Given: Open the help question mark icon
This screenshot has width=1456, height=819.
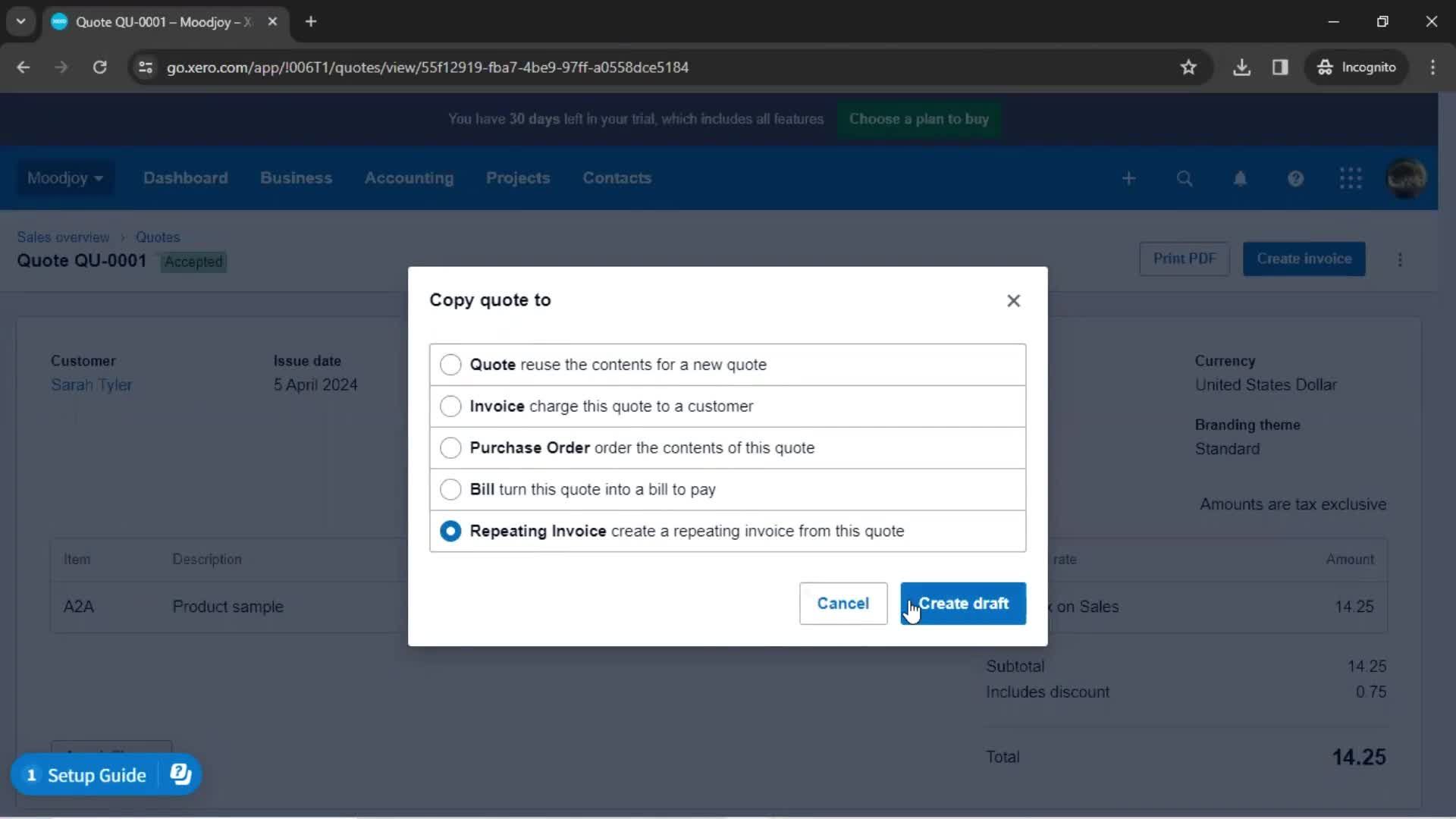Looking at the screenshot, I should [1295, 178].
